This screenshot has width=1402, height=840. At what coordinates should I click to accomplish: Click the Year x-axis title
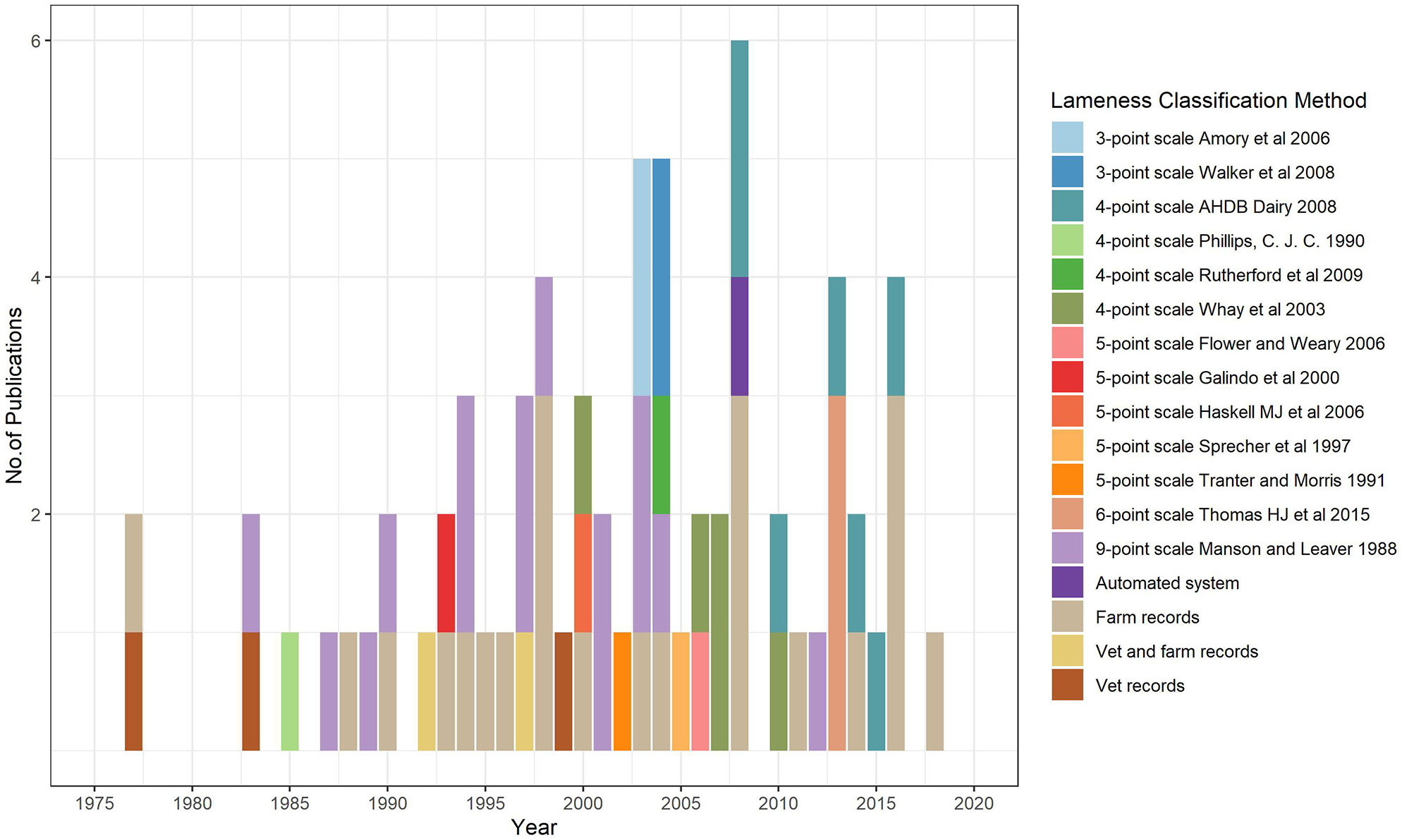(x=534, y=827)
